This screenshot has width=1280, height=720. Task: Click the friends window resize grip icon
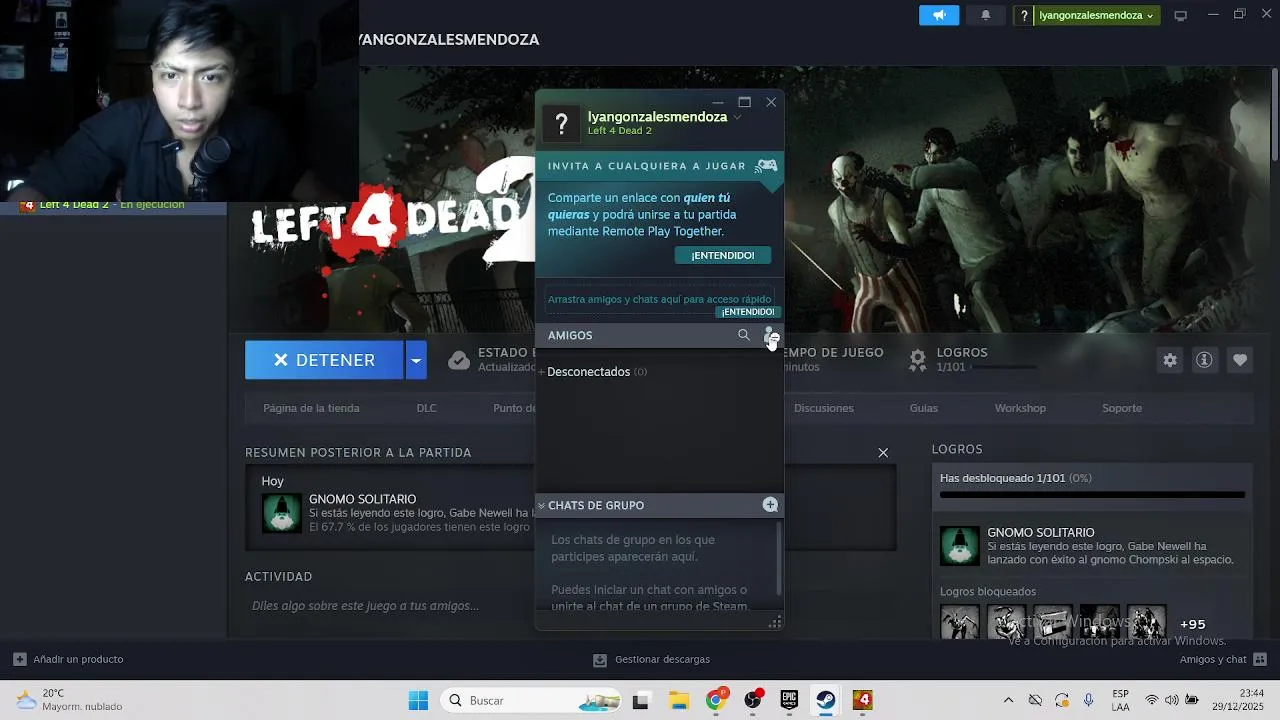[x=775, y=623]
